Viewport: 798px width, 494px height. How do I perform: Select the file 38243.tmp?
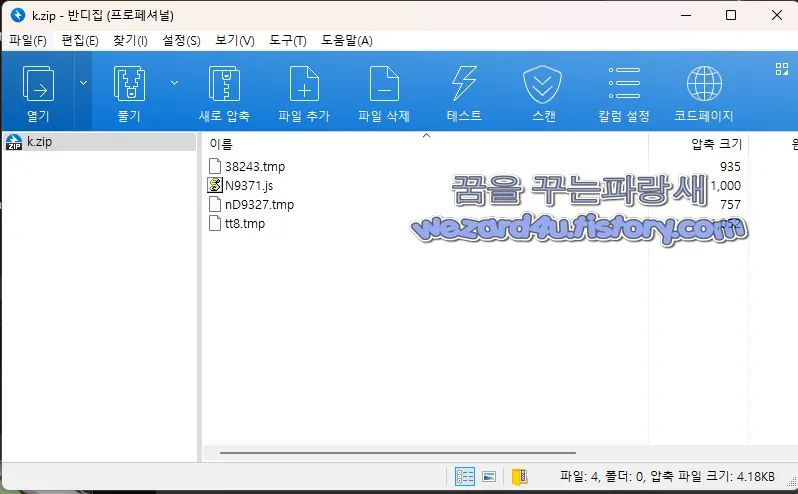tap(255, 166)
